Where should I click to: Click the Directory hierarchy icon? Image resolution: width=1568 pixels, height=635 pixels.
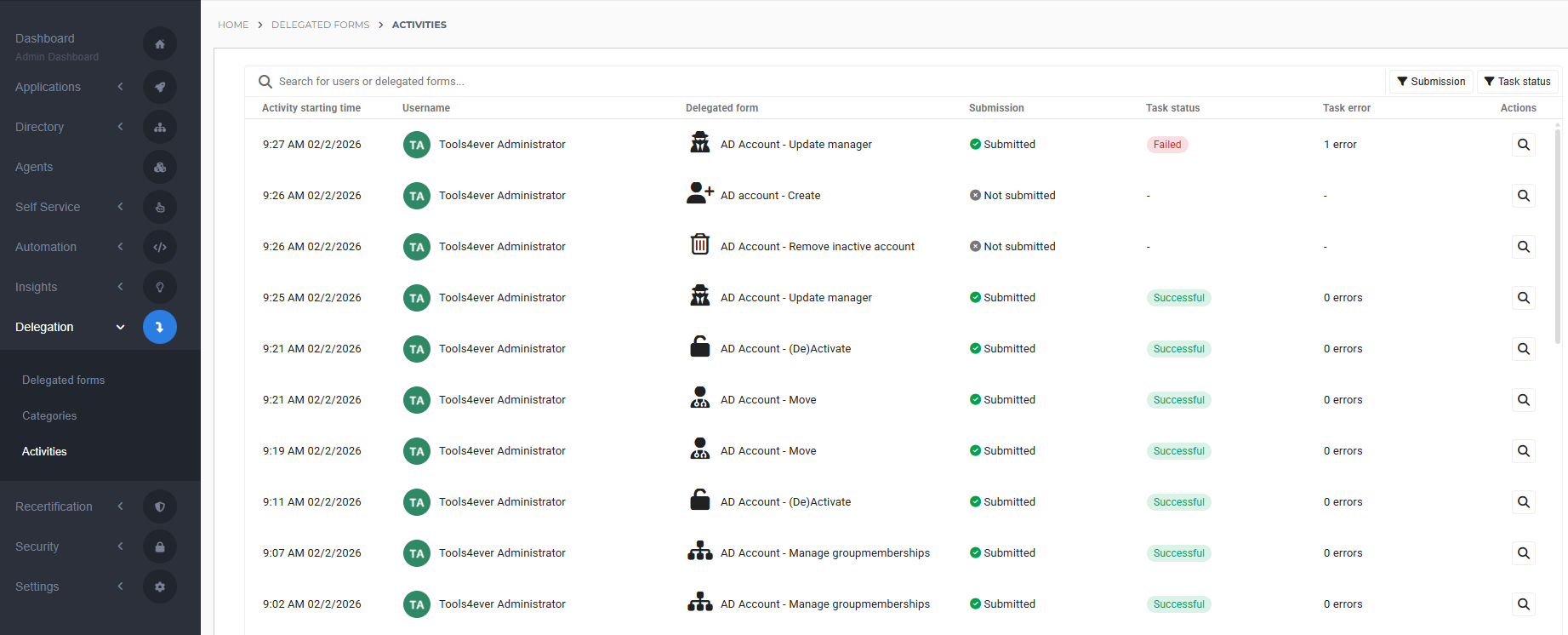(x=160, y=128)
